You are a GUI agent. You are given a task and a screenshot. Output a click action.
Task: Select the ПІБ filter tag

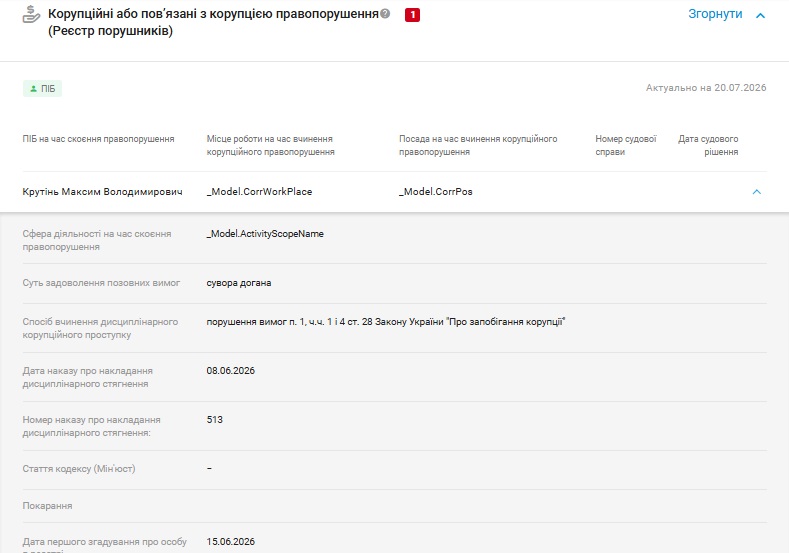point(42,89)
